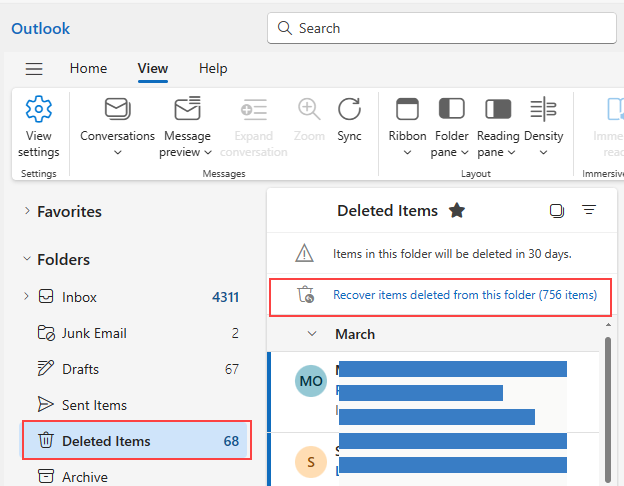
Task: Open the Inbox folder label
Action: 79,297
